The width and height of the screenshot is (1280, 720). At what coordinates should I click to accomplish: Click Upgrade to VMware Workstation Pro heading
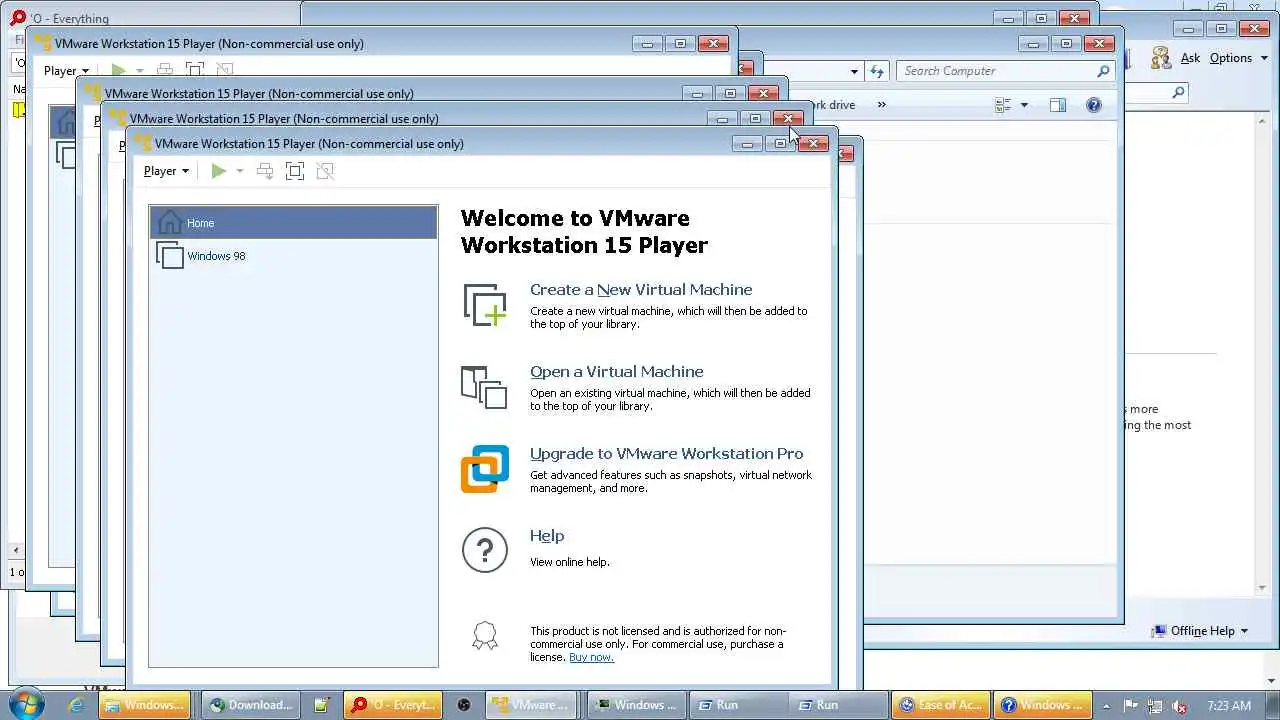coord(666,454)
